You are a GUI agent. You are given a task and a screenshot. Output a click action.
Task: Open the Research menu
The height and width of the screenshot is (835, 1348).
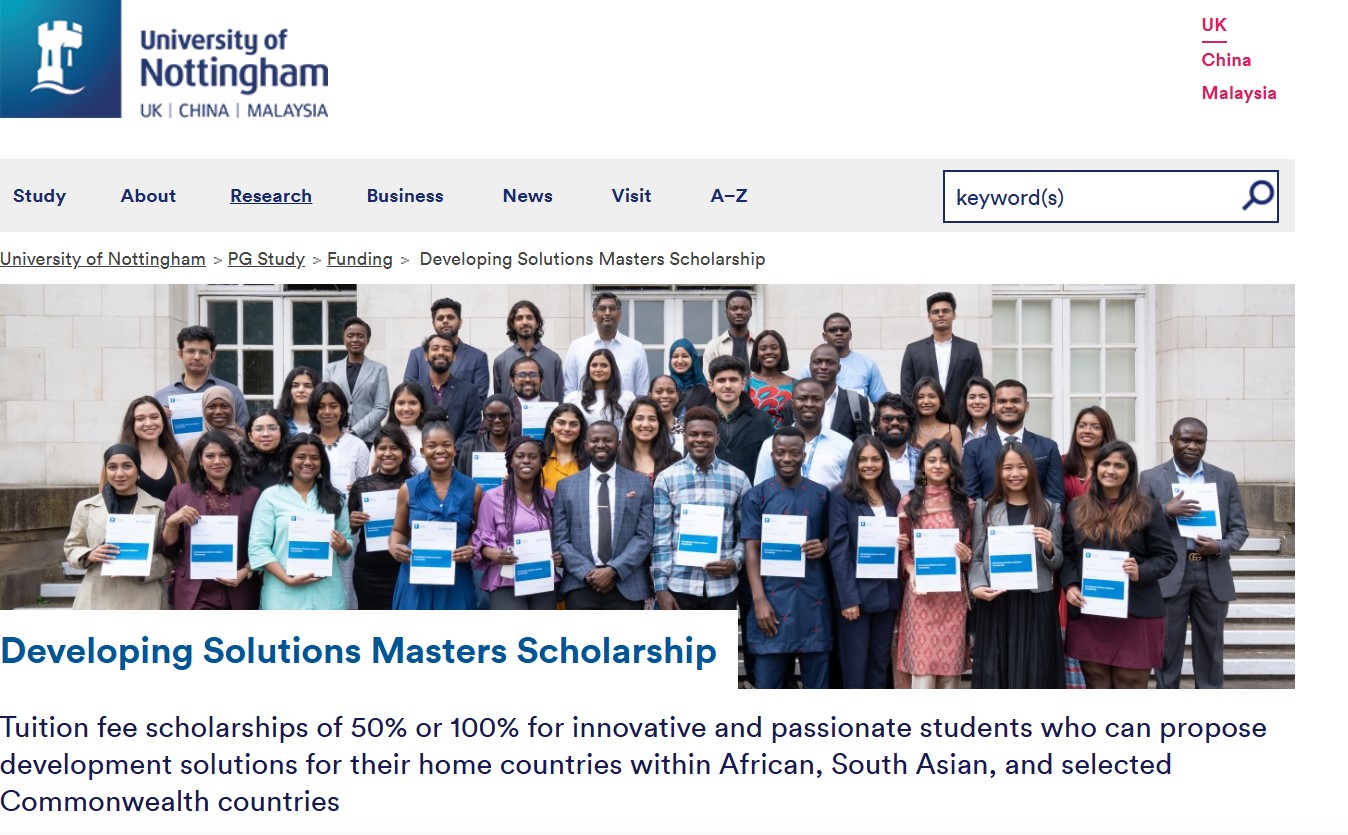[x=270, y=196]
